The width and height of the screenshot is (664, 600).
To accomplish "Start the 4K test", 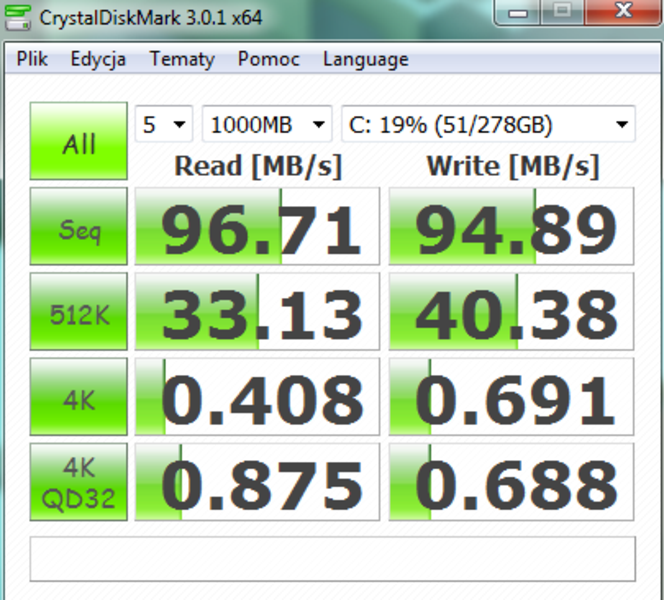I will (79, 396).
